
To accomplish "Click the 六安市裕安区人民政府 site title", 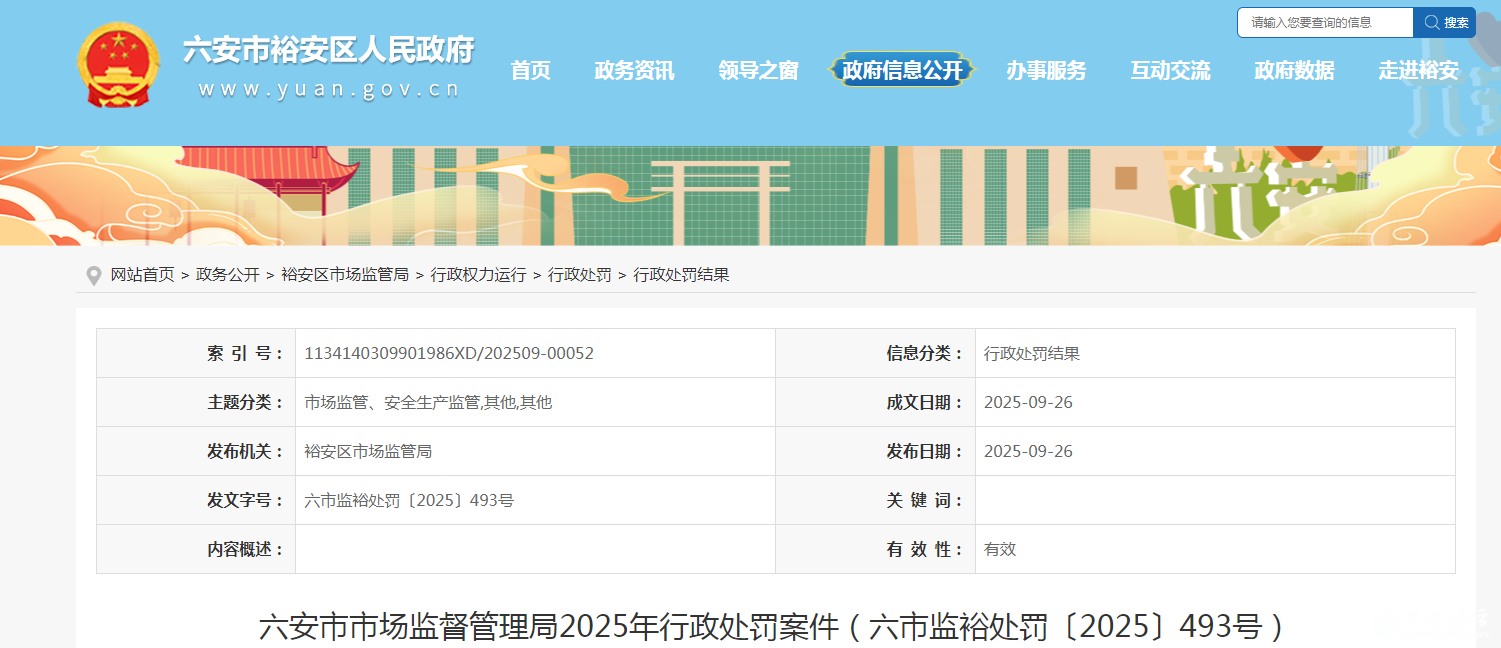I will pos(328,50).
